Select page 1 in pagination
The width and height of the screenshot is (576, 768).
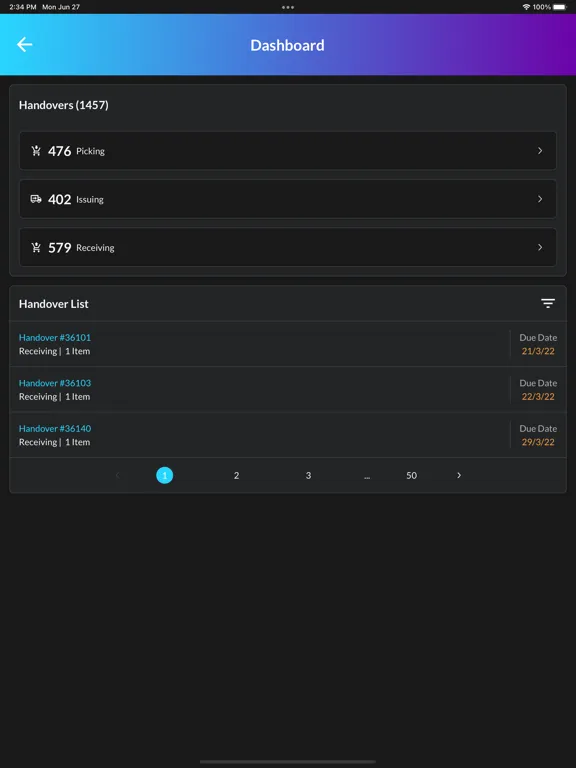tap(165, 475)
